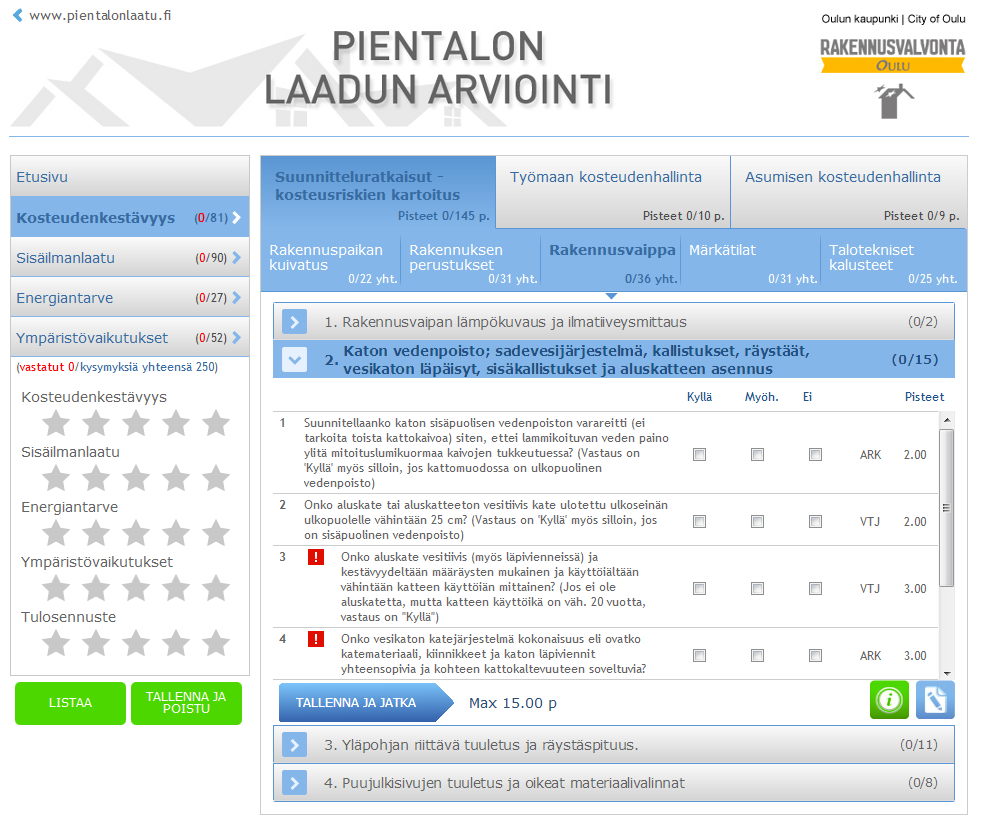This screenshot has height=827, width=999.
Task: Click the fourth star under Tulosennuste rating
Action: [176, 642]
